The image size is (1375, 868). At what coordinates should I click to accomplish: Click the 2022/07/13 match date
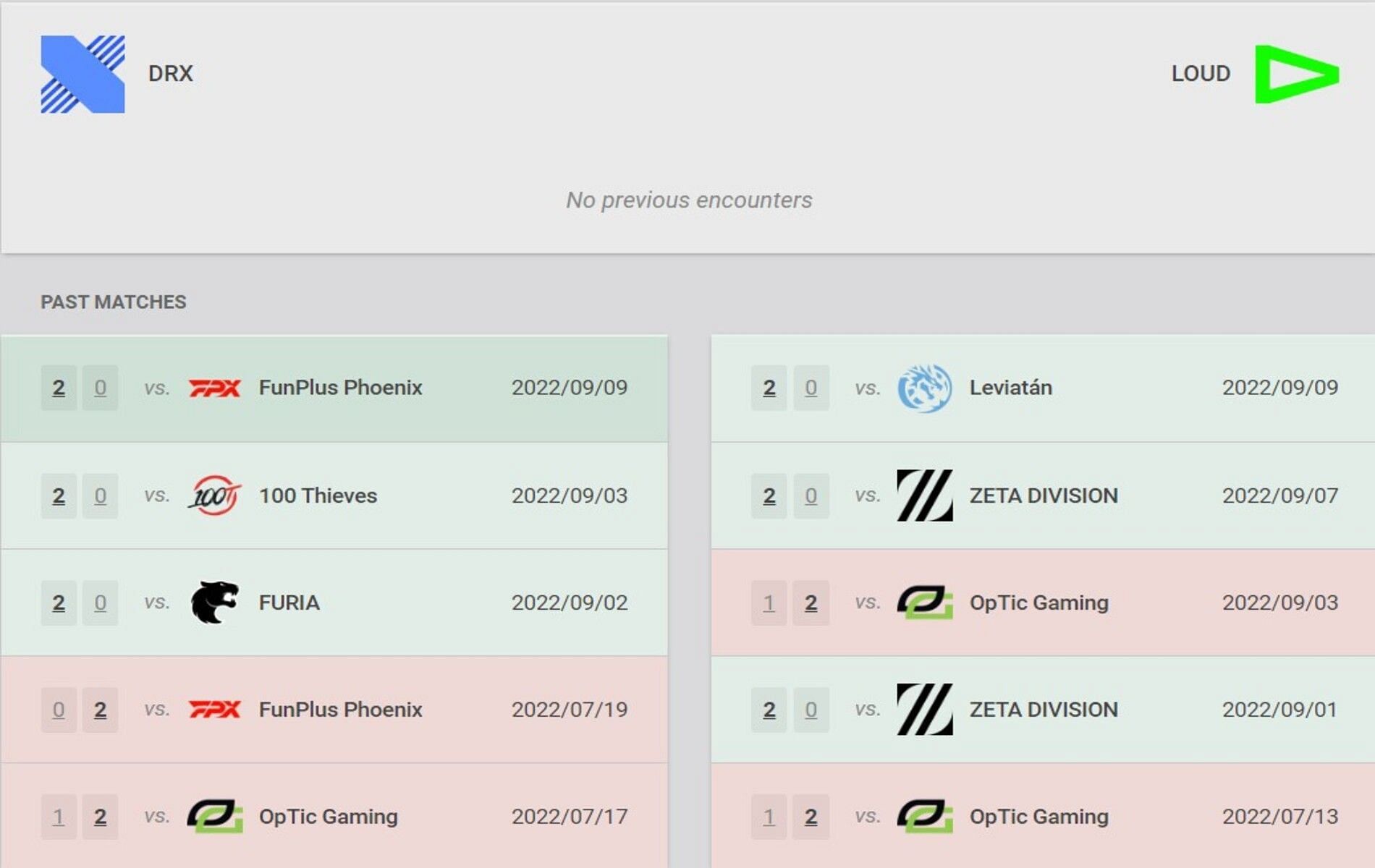(x=1280, y=817)
